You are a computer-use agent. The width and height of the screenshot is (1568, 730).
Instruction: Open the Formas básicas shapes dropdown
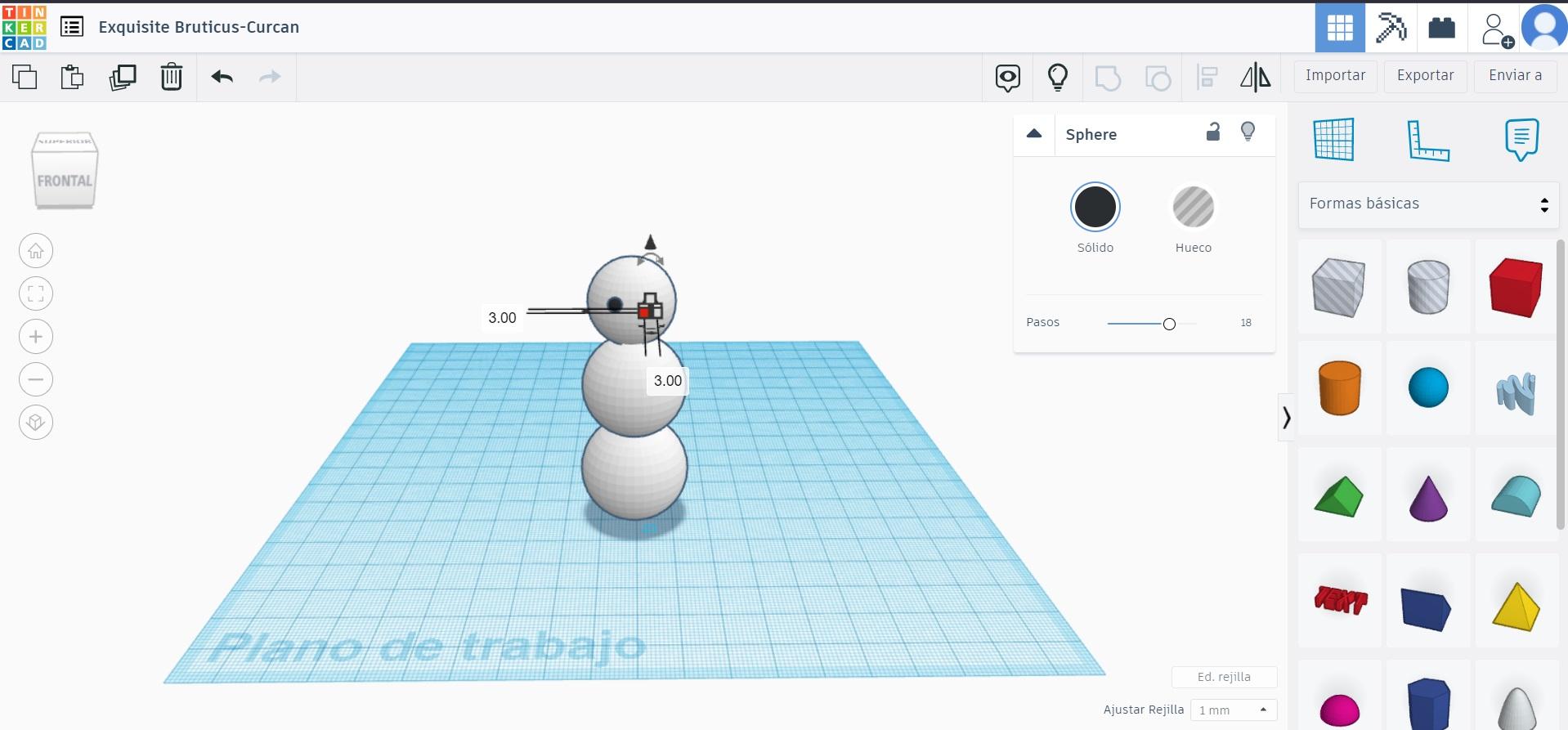pyautogui.click(x=1429, y=204)
